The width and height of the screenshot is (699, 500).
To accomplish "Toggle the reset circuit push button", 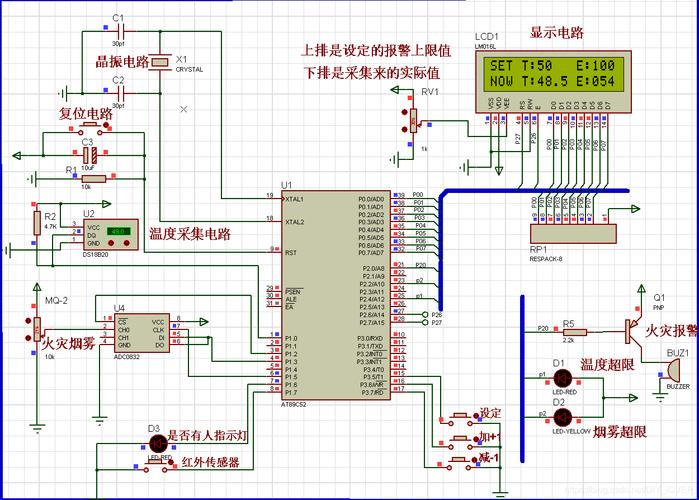I will click(90, 128).
